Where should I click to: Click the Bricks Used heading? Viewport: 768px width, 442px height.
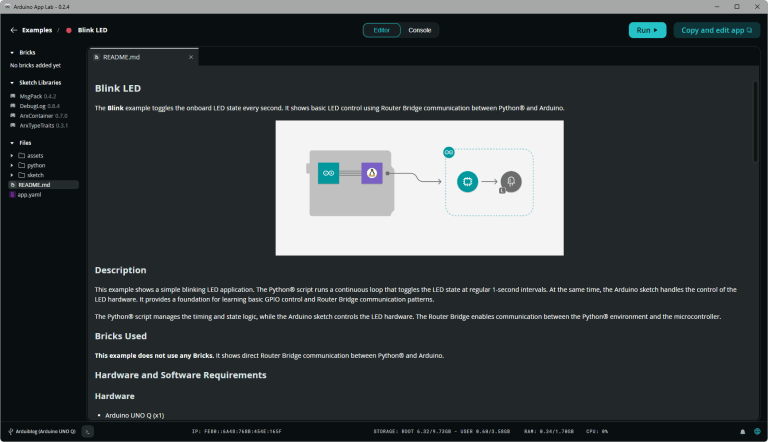coord(120,336)
